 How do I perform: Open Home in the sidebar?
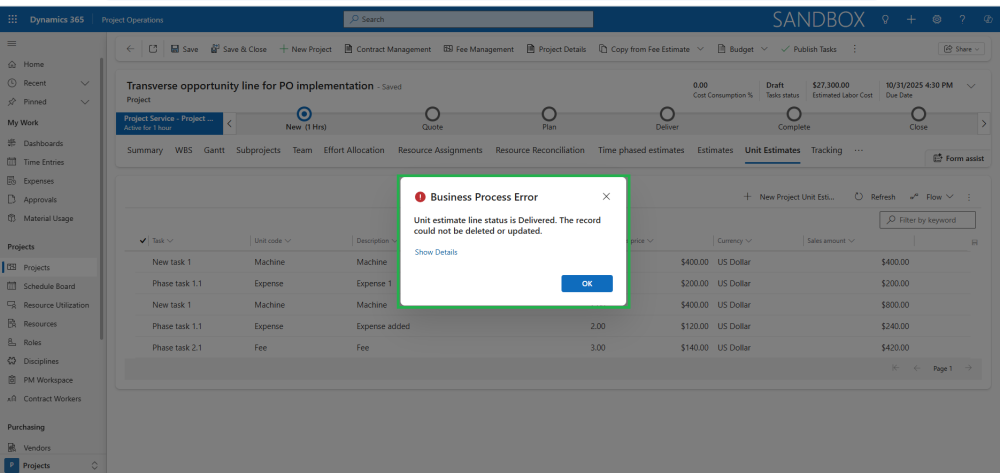[34, 64]
